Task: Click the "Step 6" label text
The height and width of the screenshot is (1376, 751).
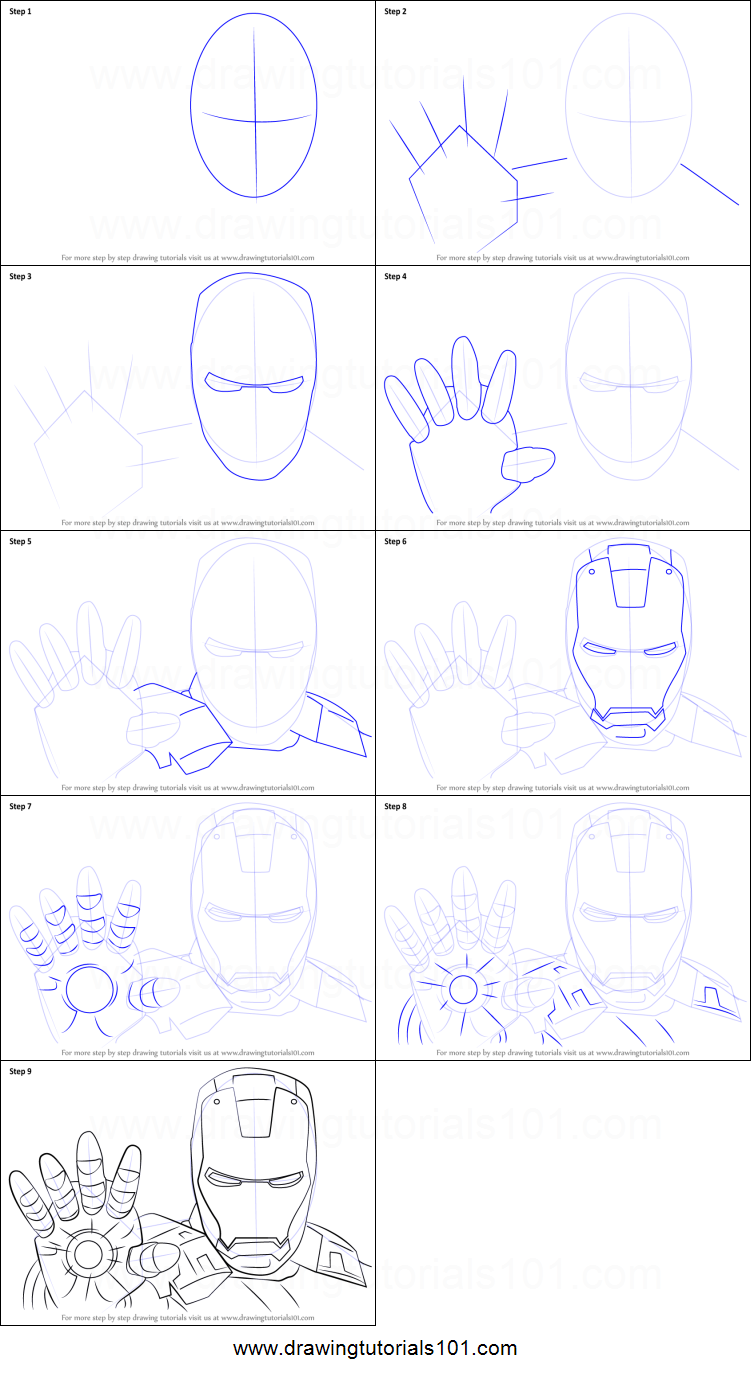Action: pyautogui.click(x=396, y=541)
